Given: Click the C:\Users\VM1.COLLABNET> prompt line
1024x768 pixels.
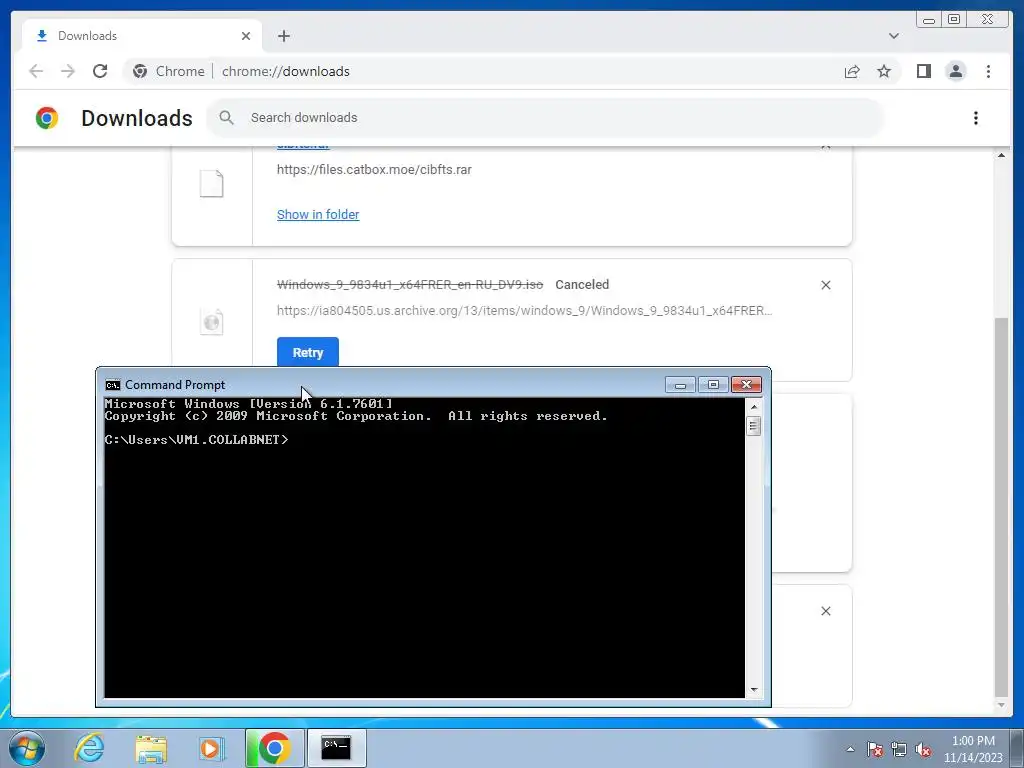Looking at the screenshot, I should tap(197, 440).
